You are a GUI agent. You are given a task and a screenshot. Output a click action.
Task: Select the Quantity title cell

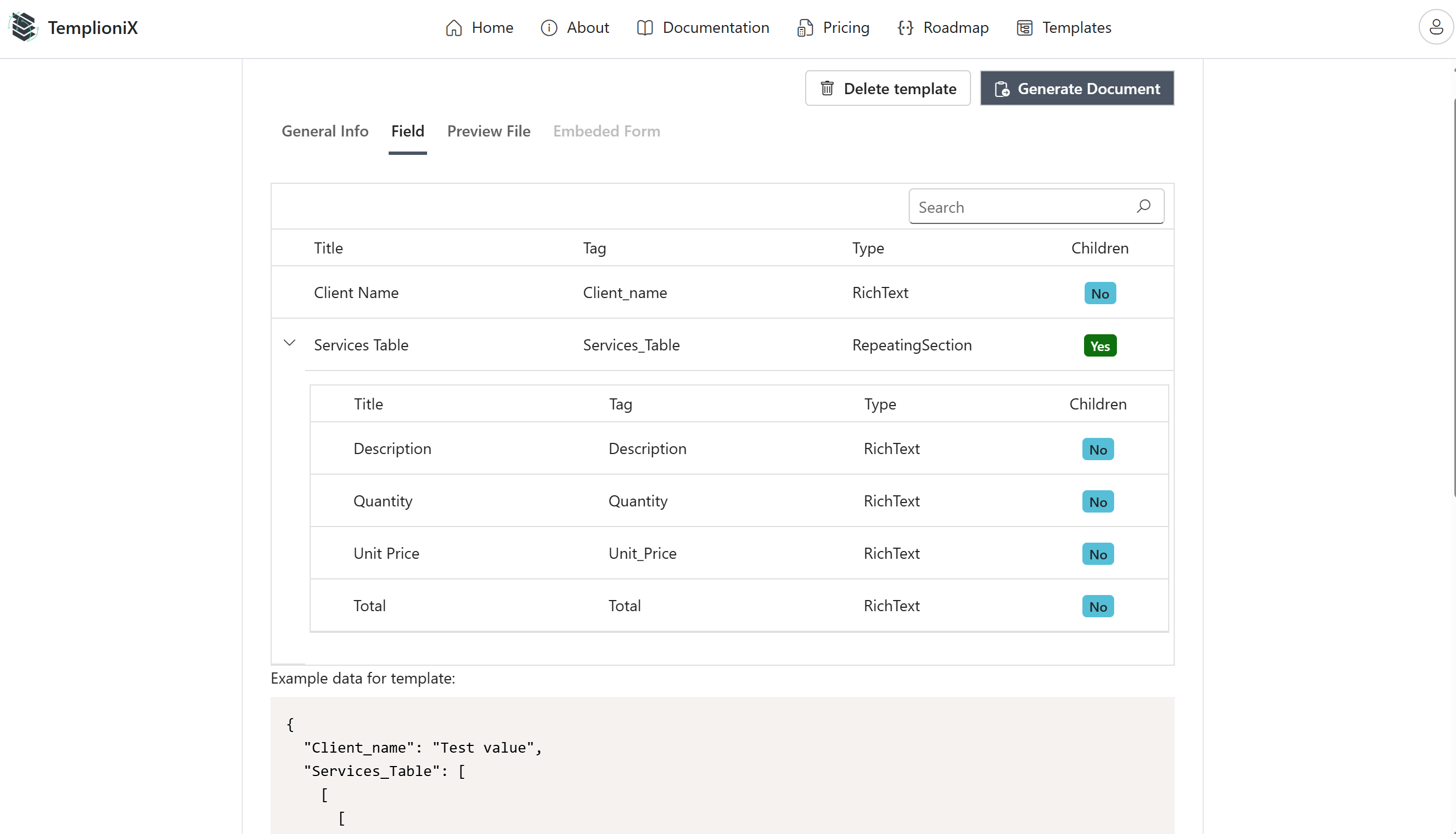pyautogui.click(x=383, y=501)
